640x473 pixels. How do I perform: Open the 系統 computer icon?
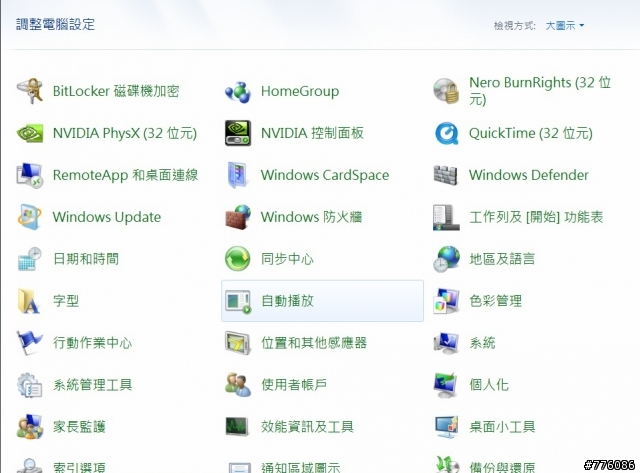(x=446, y=343)
